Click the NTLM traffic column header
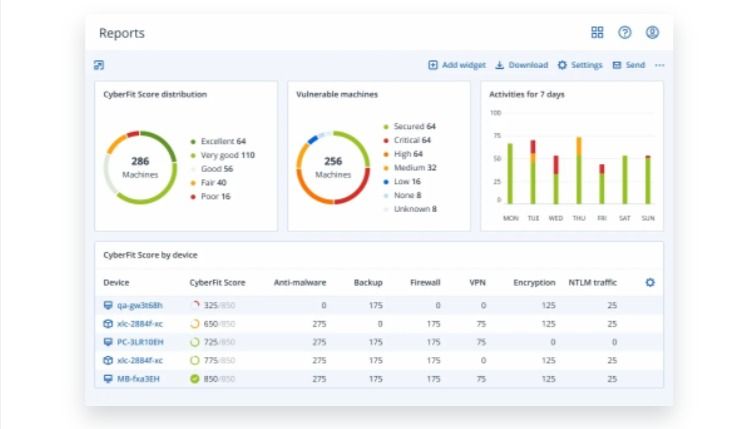Viewport: 742px width, 429px height. [x=592, y=283]
